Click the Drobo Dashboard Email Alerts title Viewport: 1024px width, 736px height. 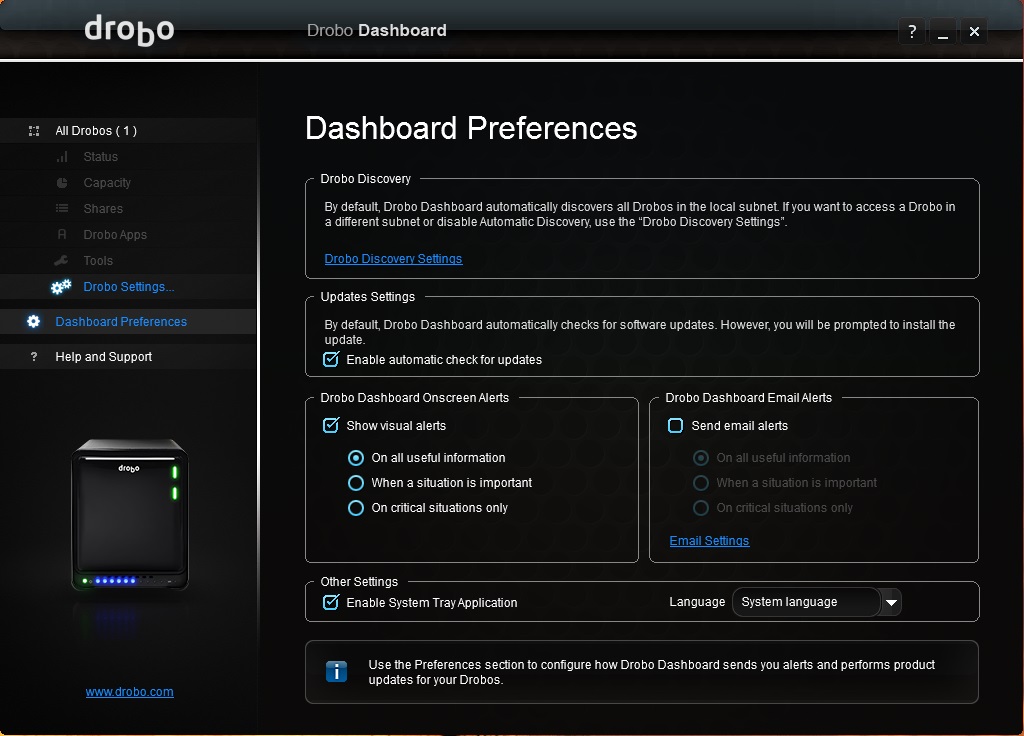[x=748, y=398]
